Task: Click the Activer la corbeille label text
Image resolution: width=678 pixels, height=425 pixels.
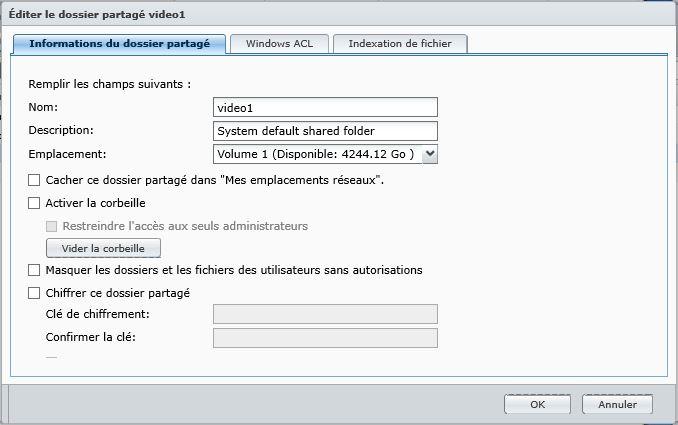Action: 96,203
